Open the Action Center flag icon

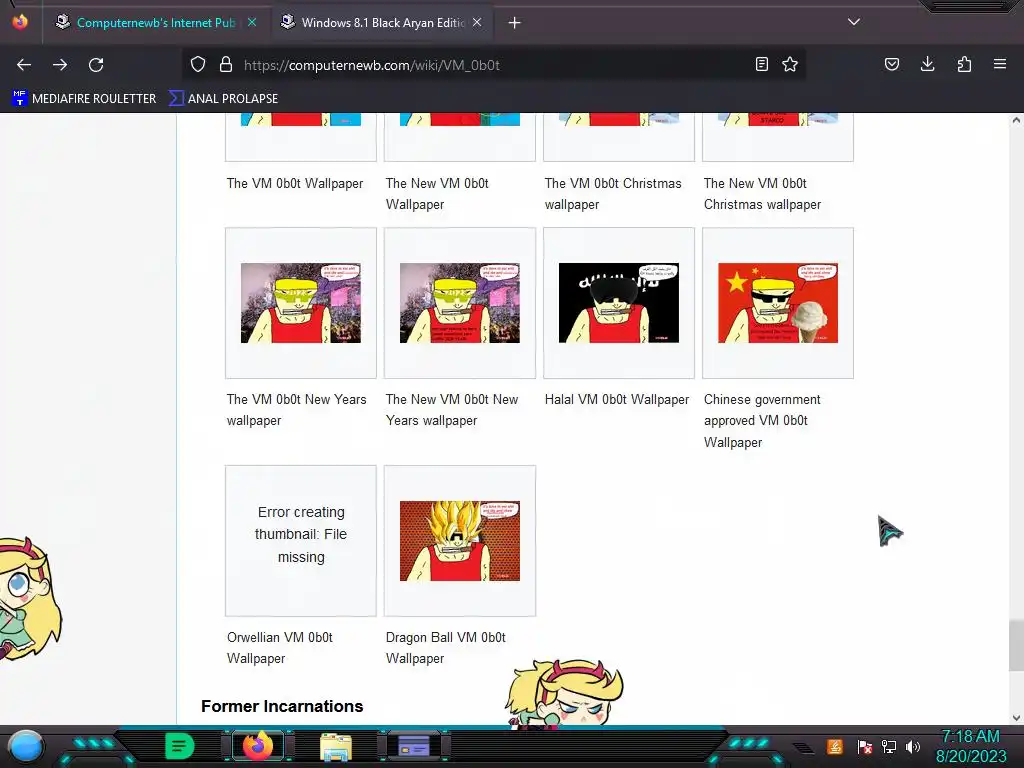point(865,746)
